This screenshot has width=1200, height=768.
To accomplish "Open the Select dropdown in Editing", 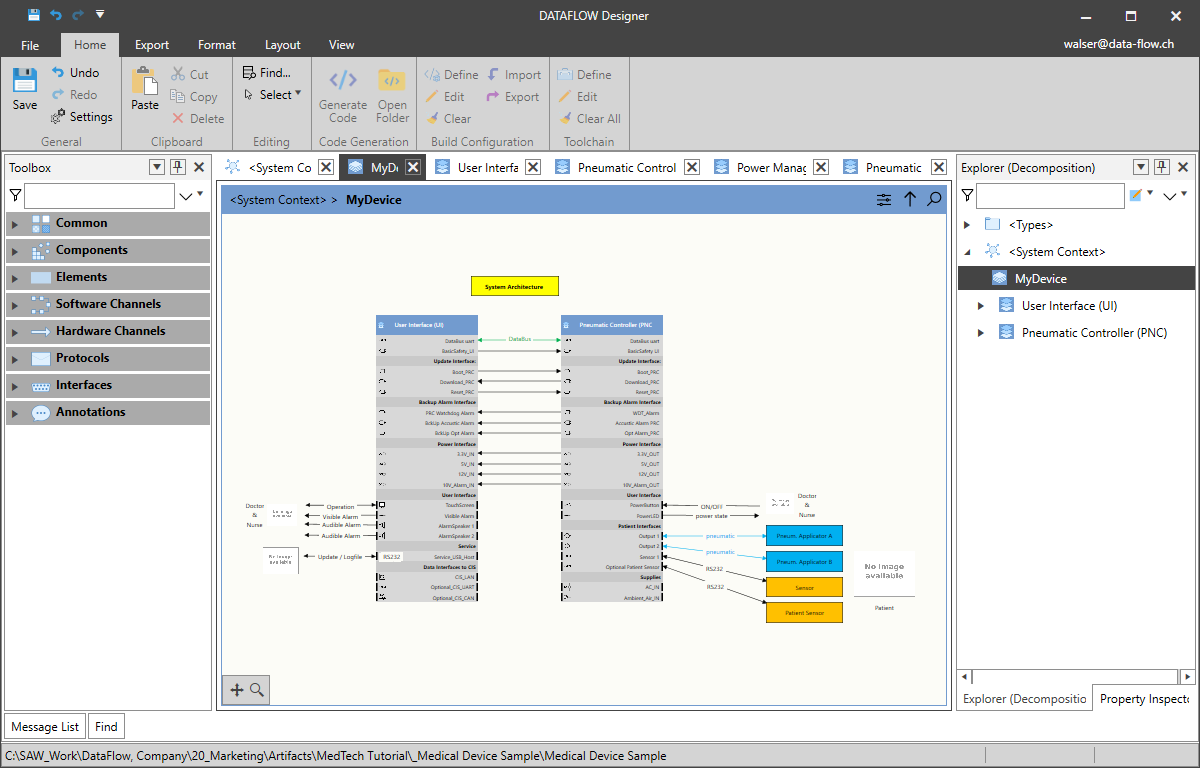I will pyautogui.click(x=273, y=95).
